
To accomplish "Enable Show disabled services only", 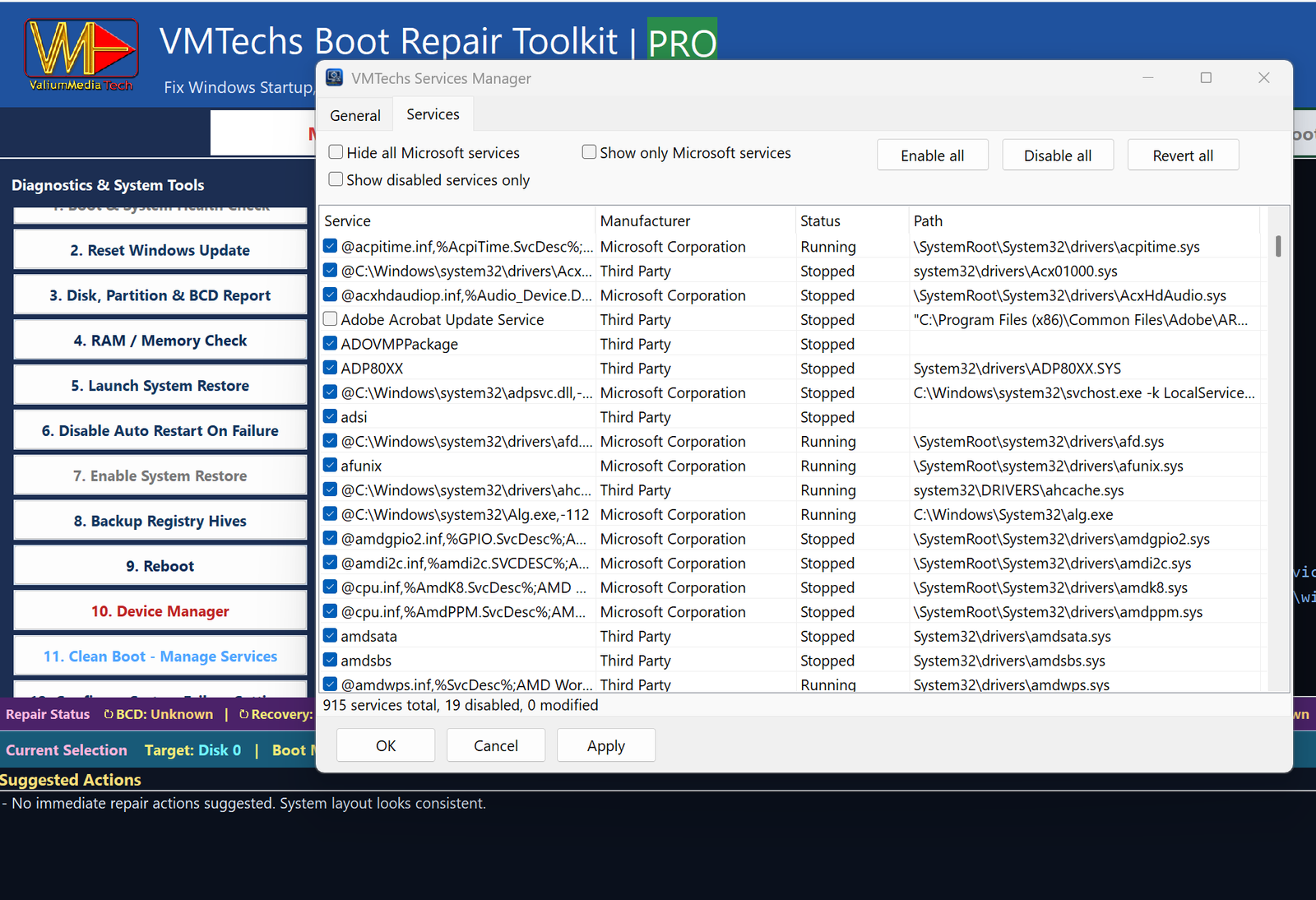I will coord(336,179).
